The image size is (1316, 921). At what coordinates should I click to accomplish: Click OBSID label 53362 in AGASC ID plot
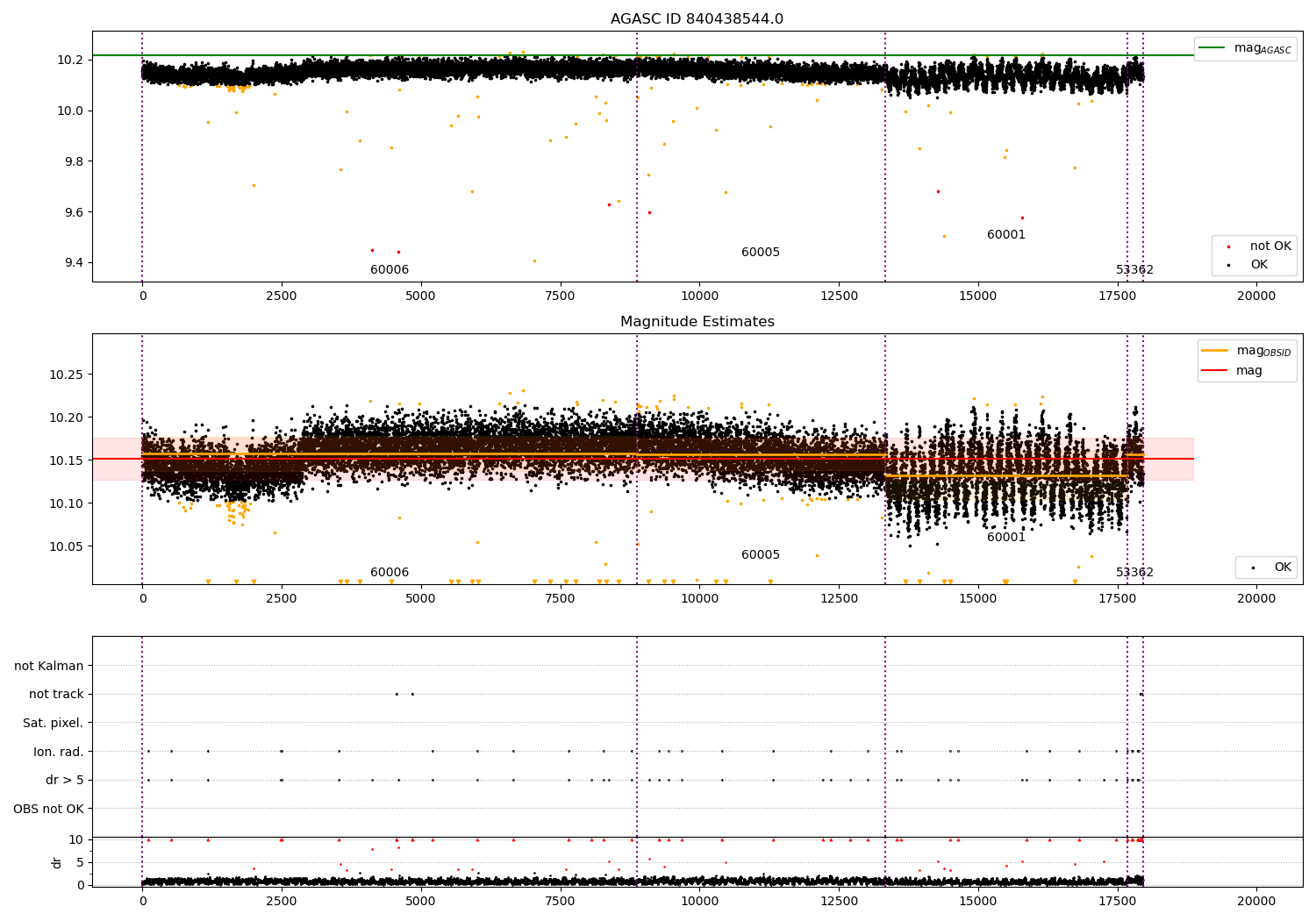[x=1134, y=270]
